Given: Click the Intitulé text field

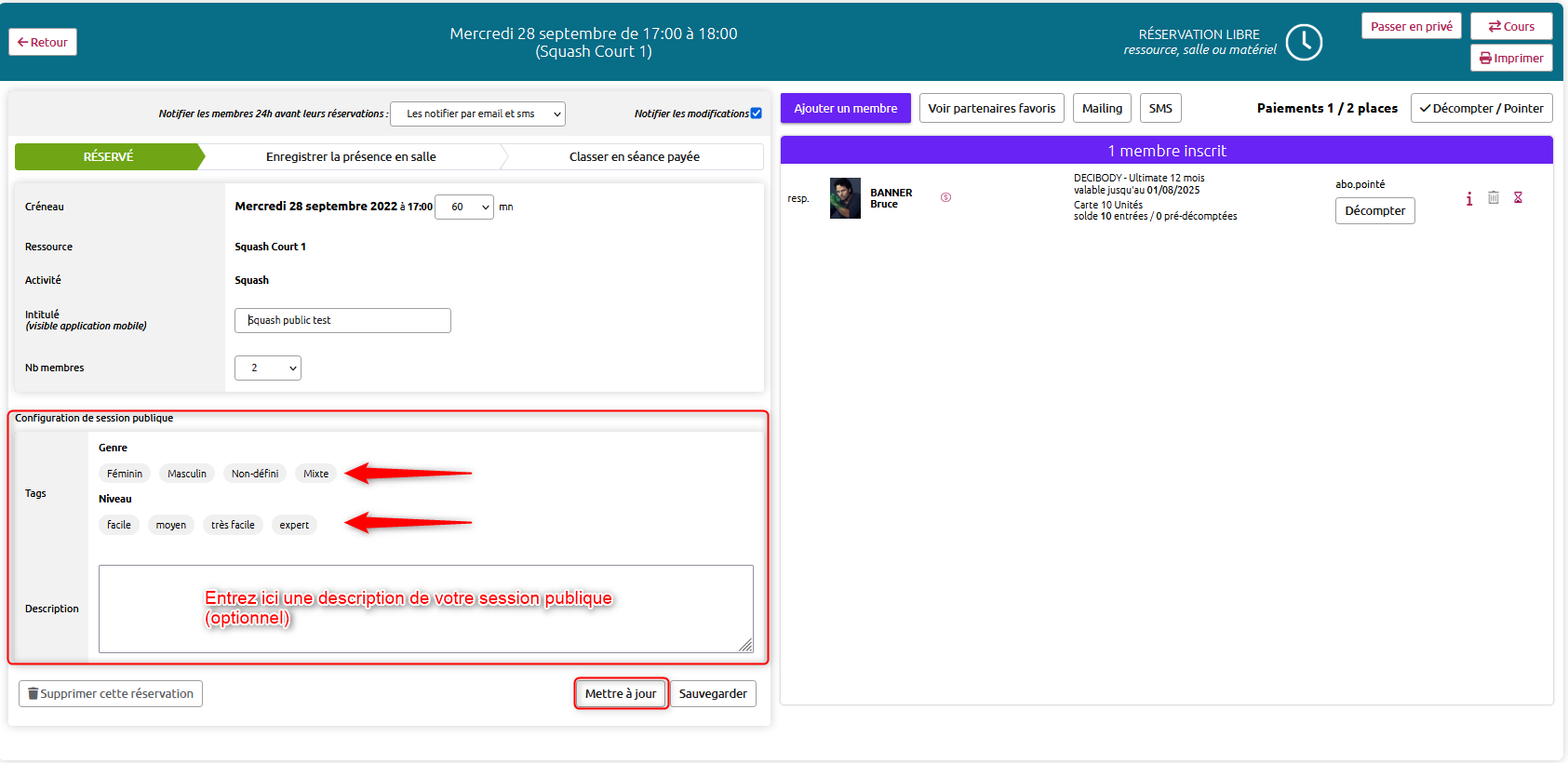Looking at the screenshot, I should click(342, 320).
